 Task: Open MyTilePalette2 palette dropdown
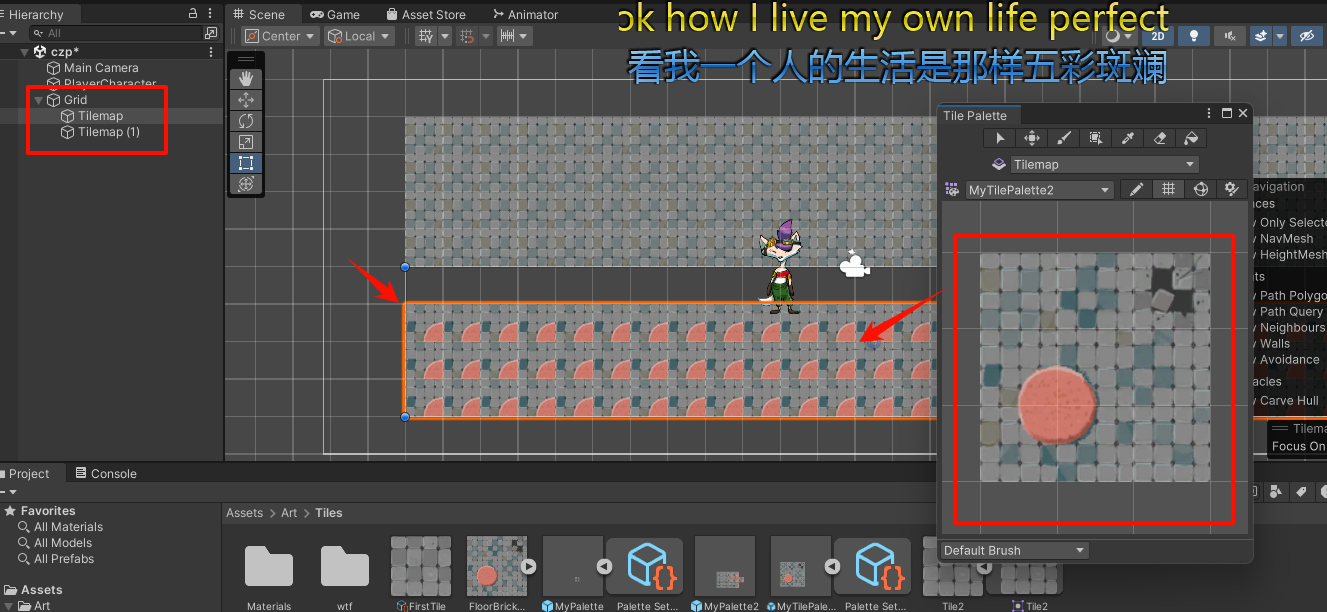point(1038,189)
